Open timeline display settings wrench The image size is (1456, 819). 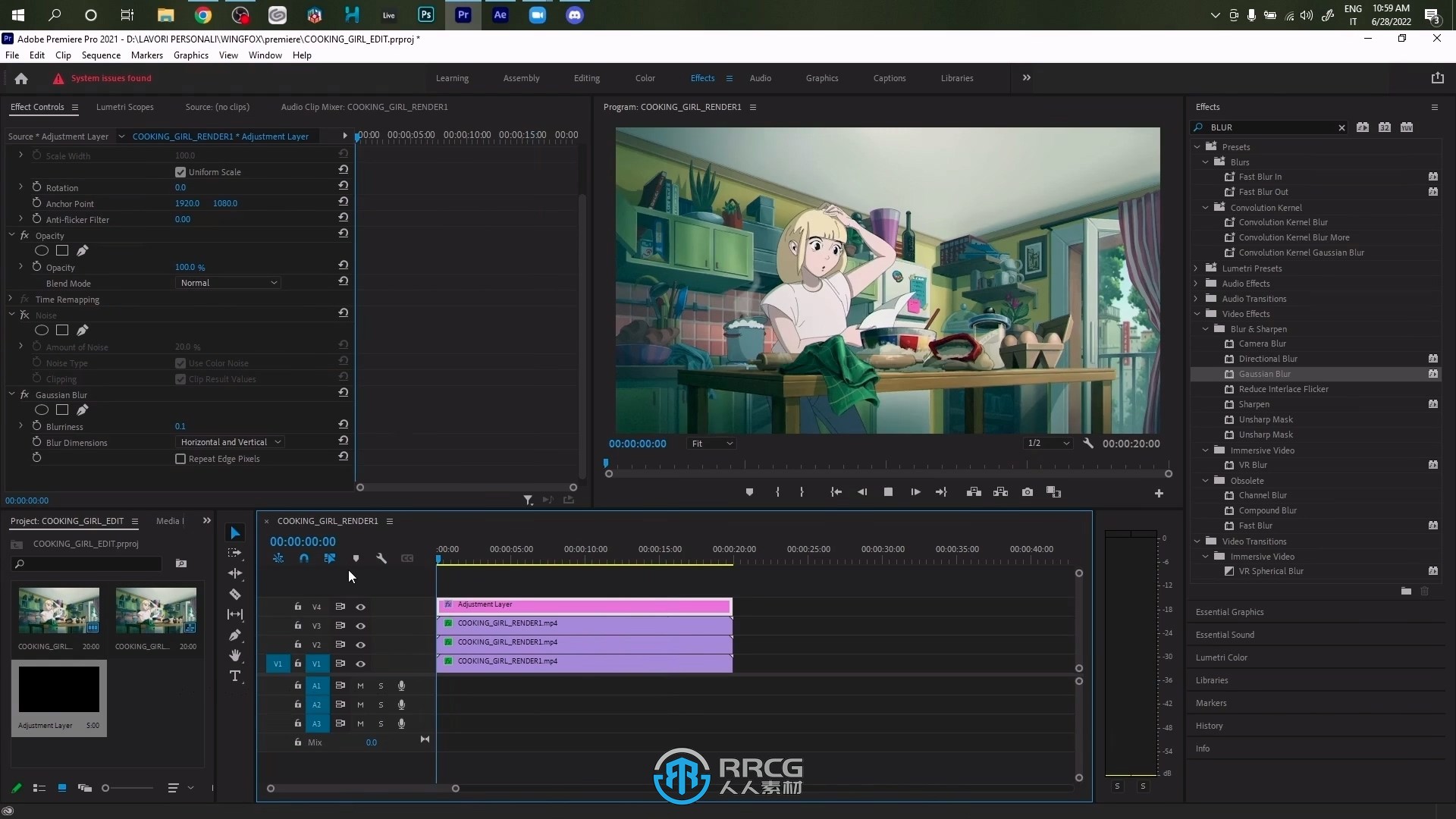coord(381,558)
